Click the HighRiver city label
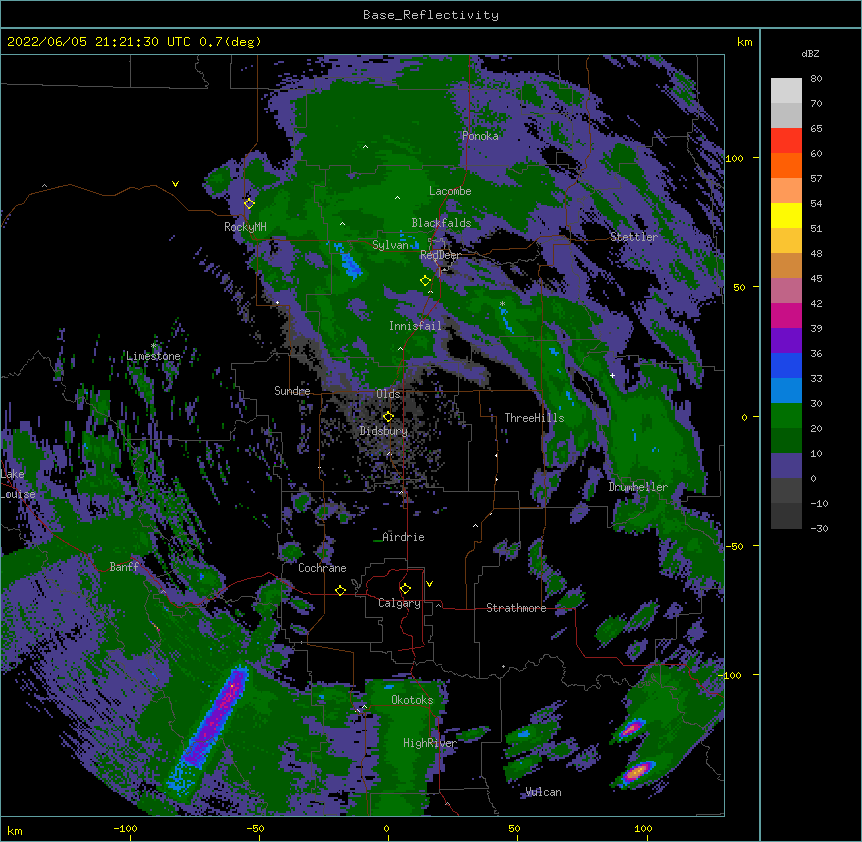The width and height of the screenshot is (862, 842). pos(430,743)
